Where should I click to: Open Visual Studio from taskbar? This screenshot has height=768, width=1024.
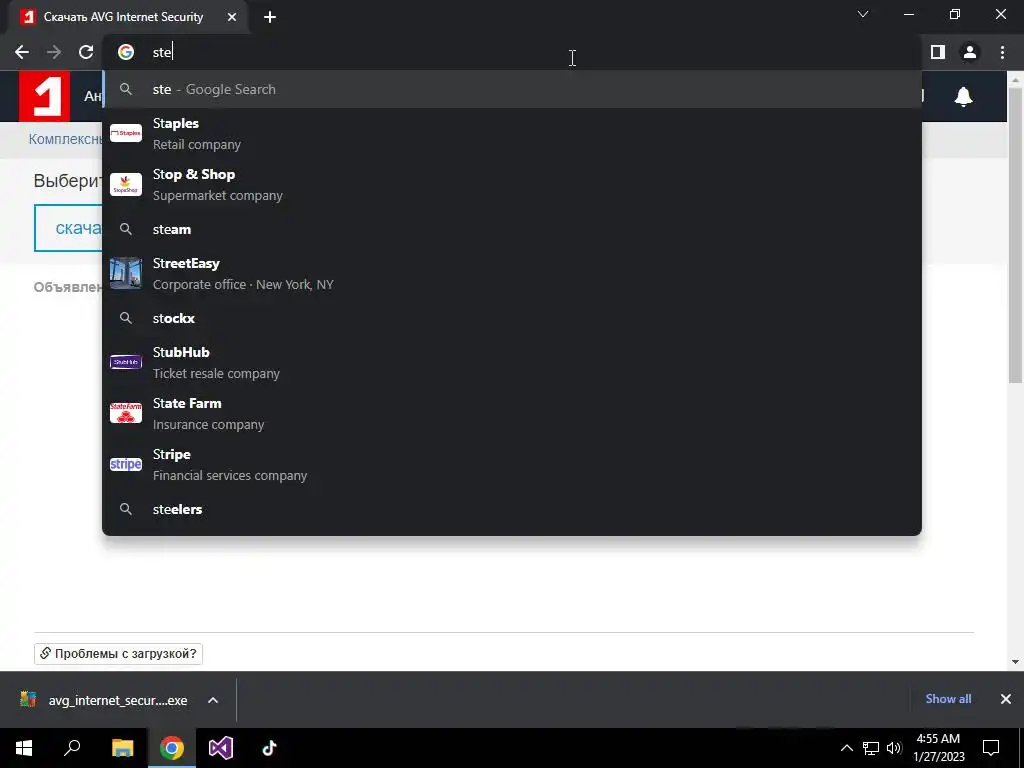coord(221,748)
